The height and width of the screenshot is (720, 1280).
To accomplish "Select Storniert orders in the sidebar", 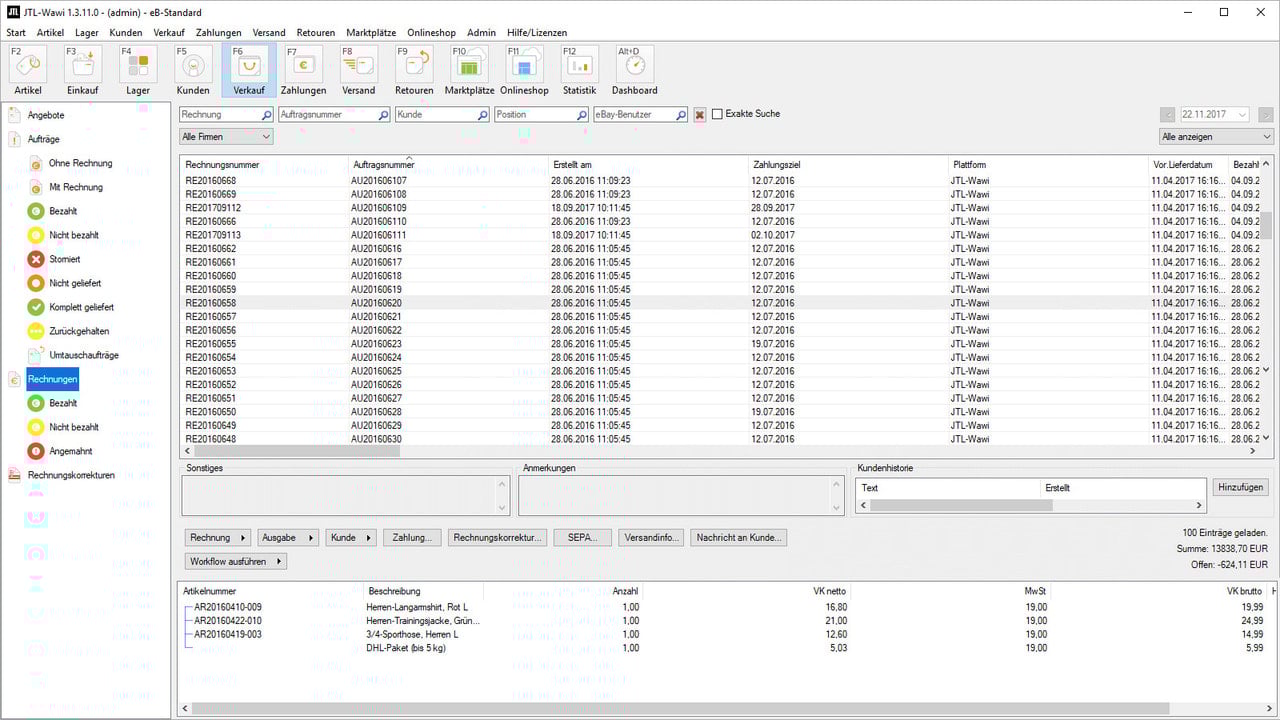I will click(x=64, y=259).
